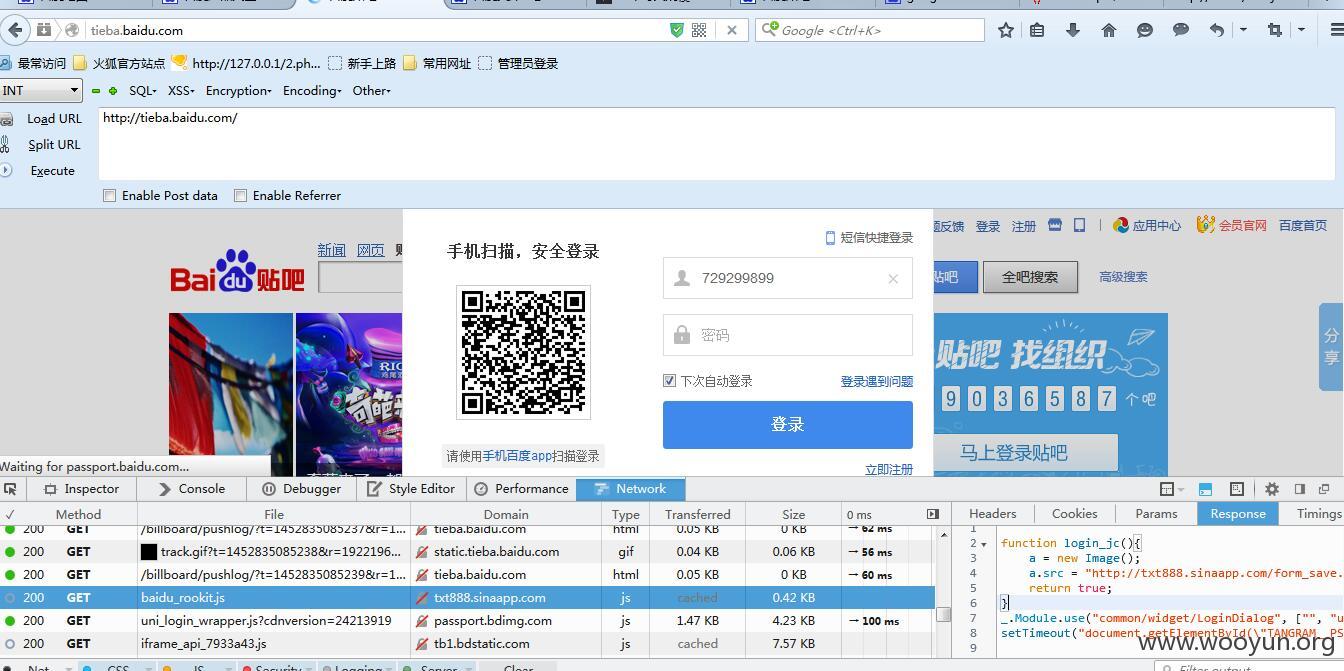This screenshot has width=1344, height=671.
Task: Click the crop screenshot toolbar icon
Action: coord(1275,30)
